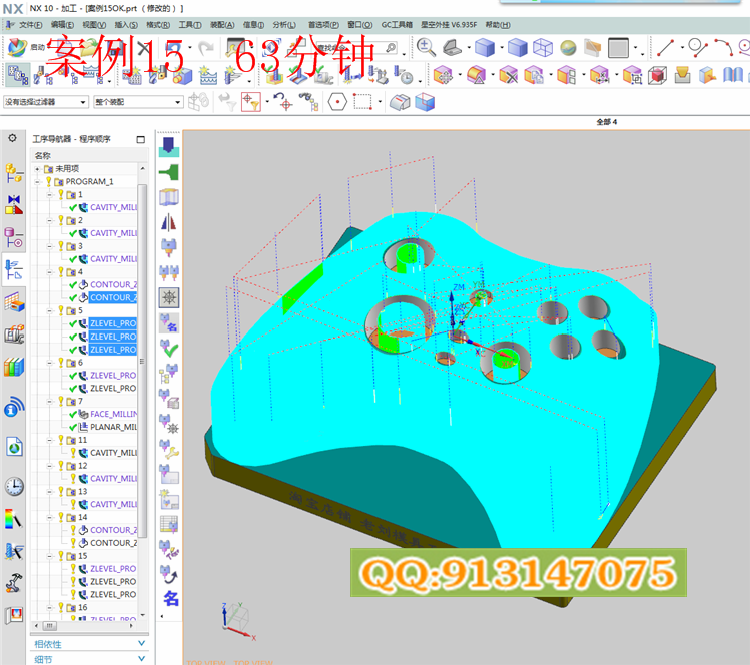Viewport: 750px width, 665px height.
Task: Select Shaded with Edges rendering style cube
Action: tap(485, 48)
